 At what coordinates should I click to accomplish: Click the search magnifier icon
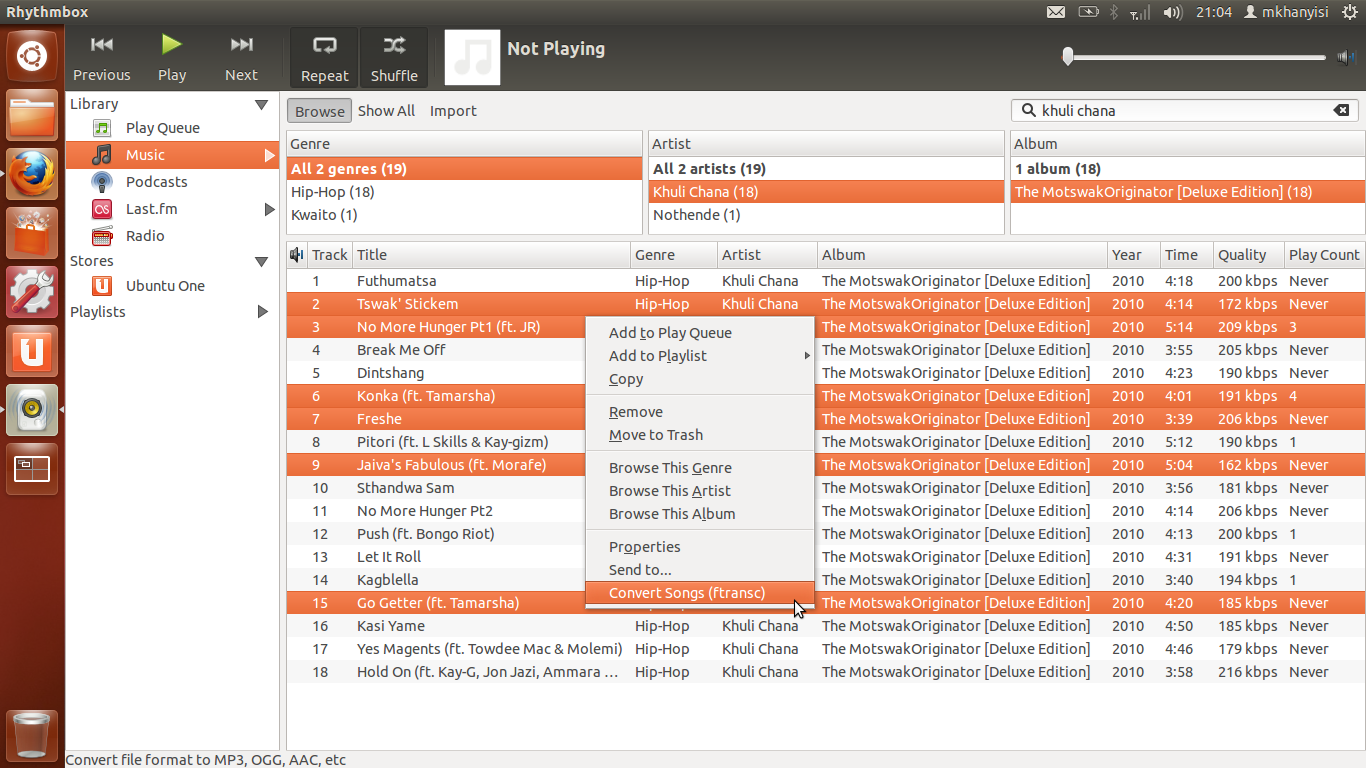pyautogui.click(x=1028, y=111)
